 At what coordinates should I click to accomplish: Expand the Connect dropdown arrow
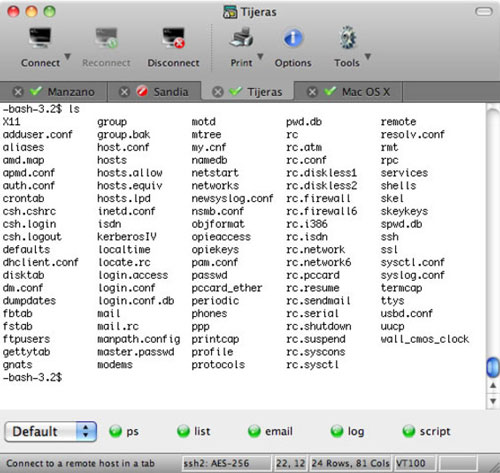tap(67, 56)
